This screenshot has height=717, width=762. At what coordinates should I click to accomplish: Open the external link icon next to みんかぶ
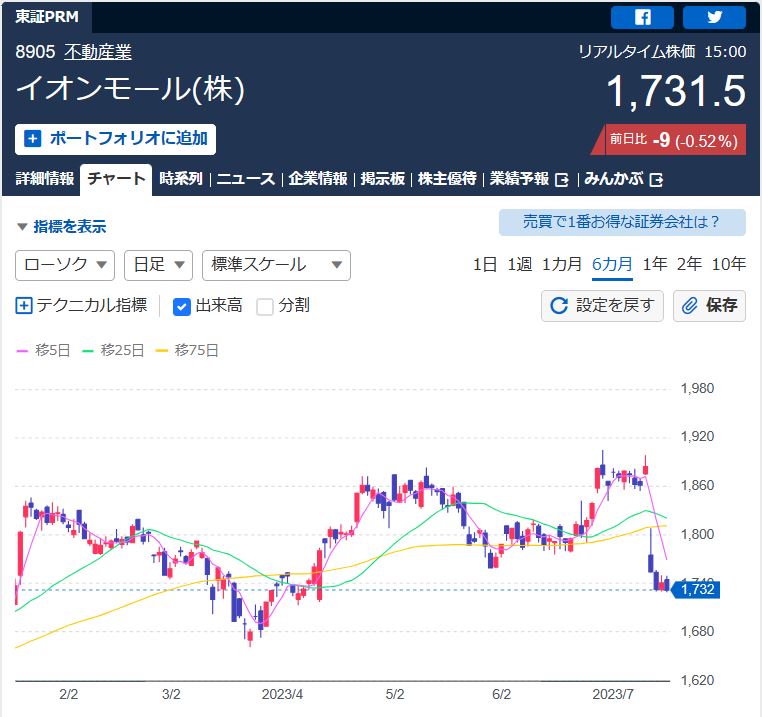[x=656, y=180]
